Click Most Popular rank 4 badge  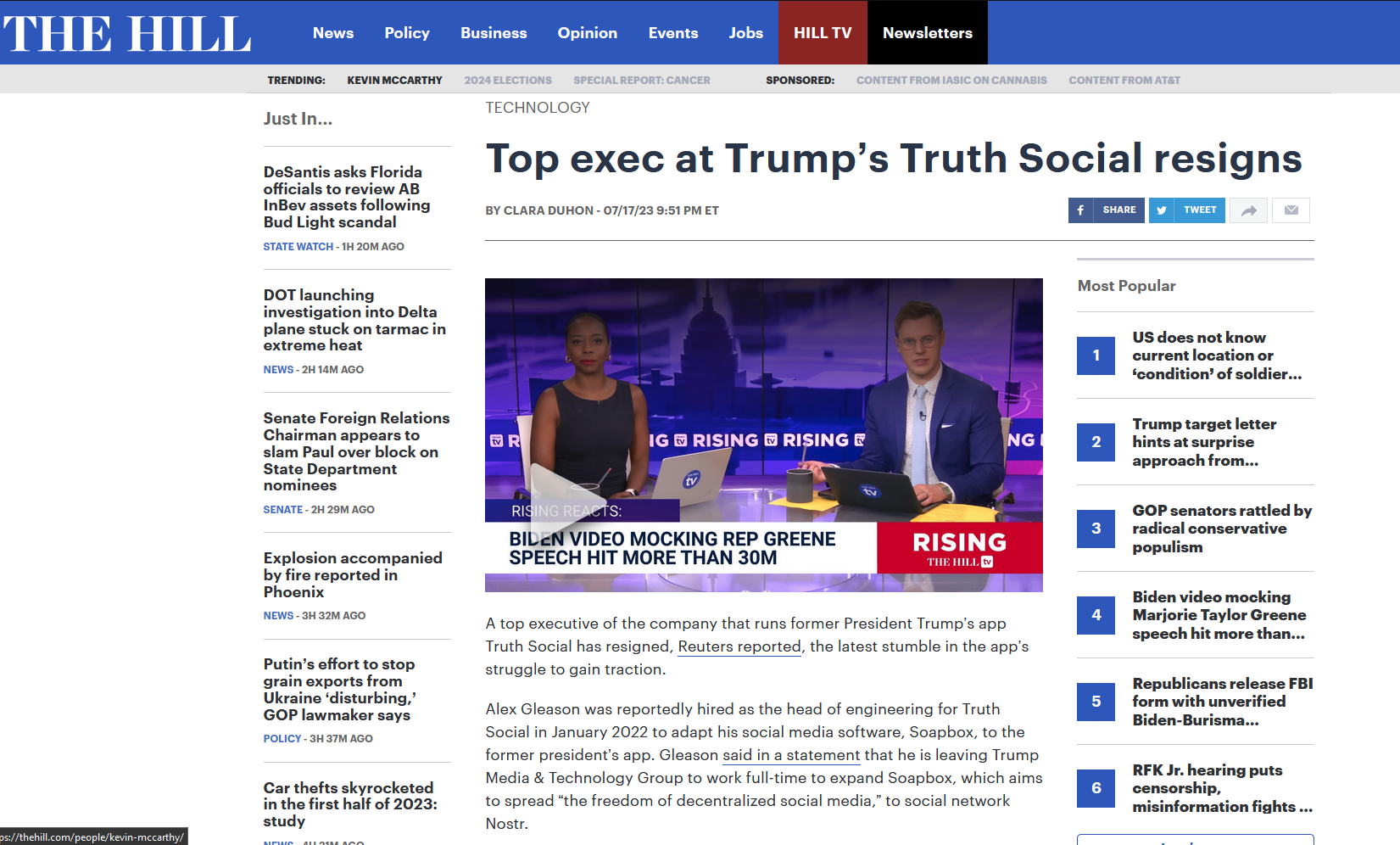(1096, 615)
